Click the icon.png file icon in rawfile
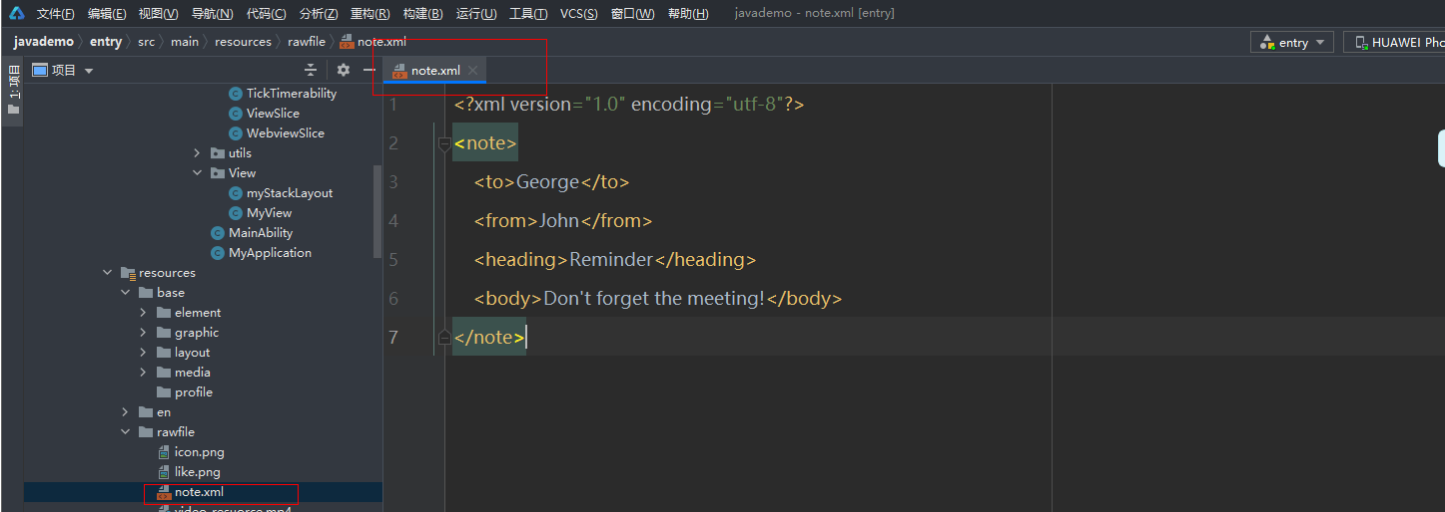Screen dimensions: 1445x512 164,452
